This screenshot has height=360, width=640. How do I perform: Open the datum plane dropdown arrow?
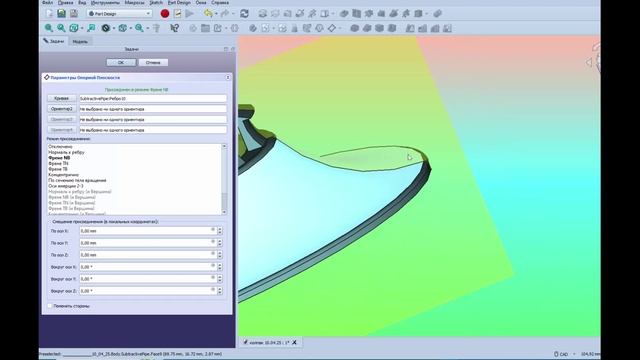coord(340,28)
